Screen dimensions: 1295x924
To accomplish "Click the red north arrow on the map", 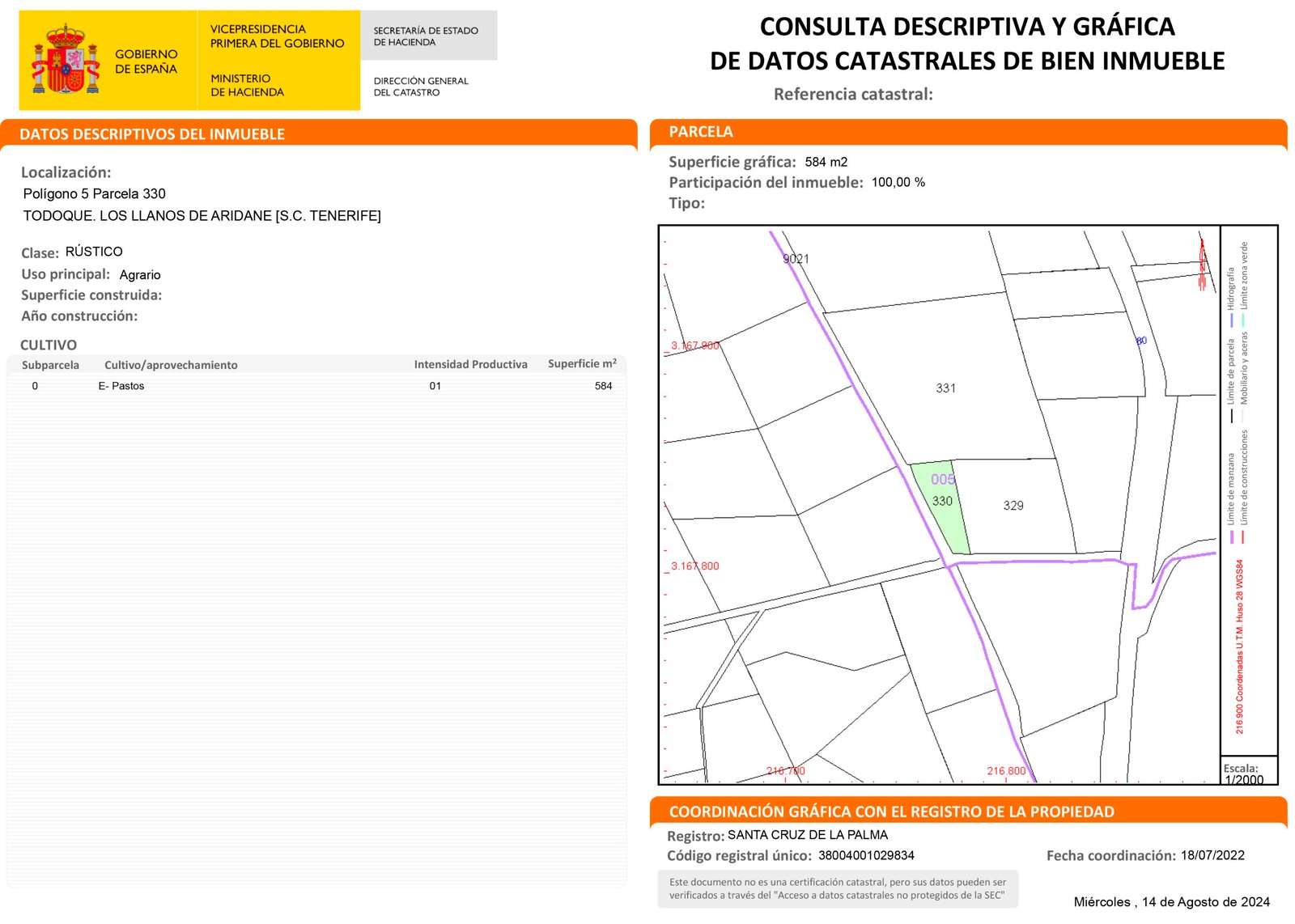I will (x=1203, y=264).
